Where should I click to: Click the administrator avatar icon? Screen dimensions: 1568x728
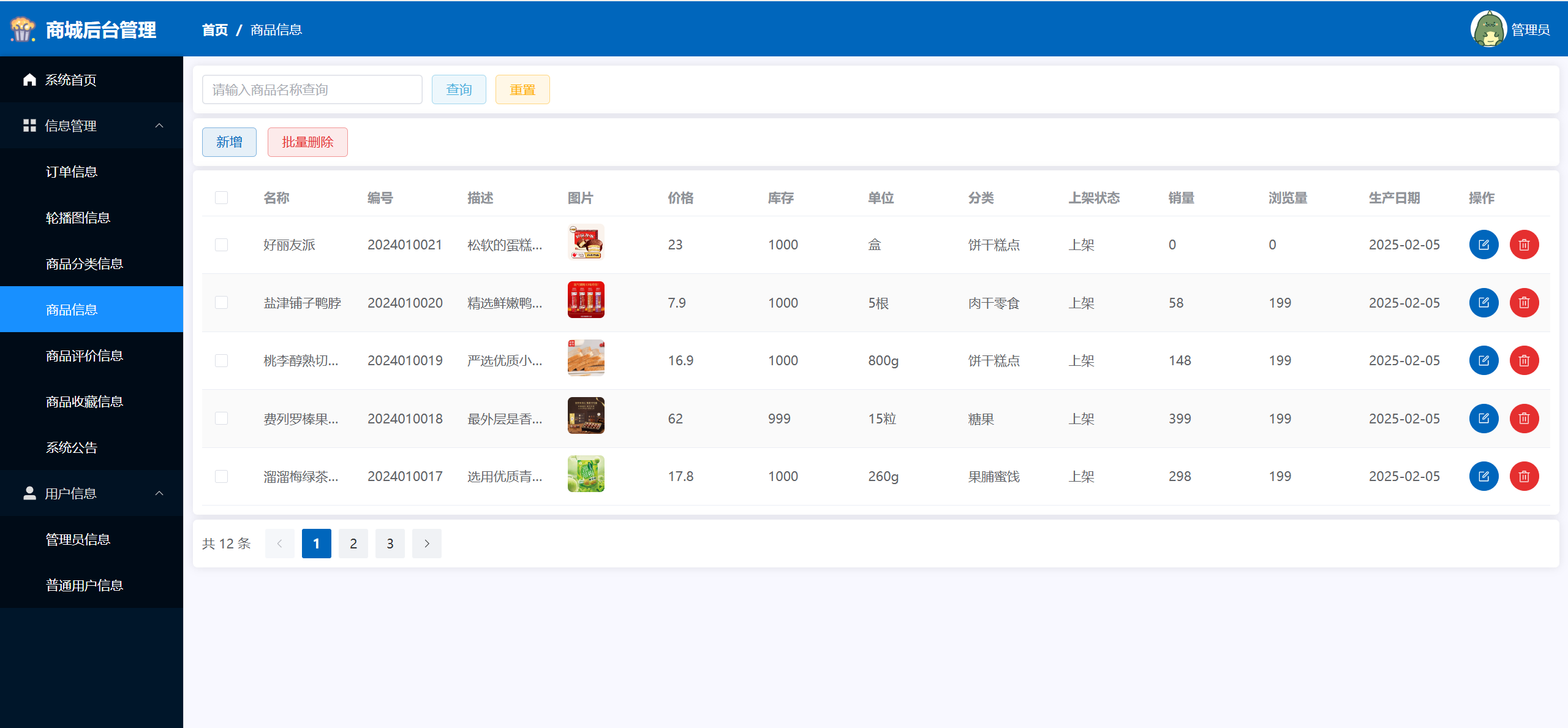pyautogui.click(x=1488, y=29)
